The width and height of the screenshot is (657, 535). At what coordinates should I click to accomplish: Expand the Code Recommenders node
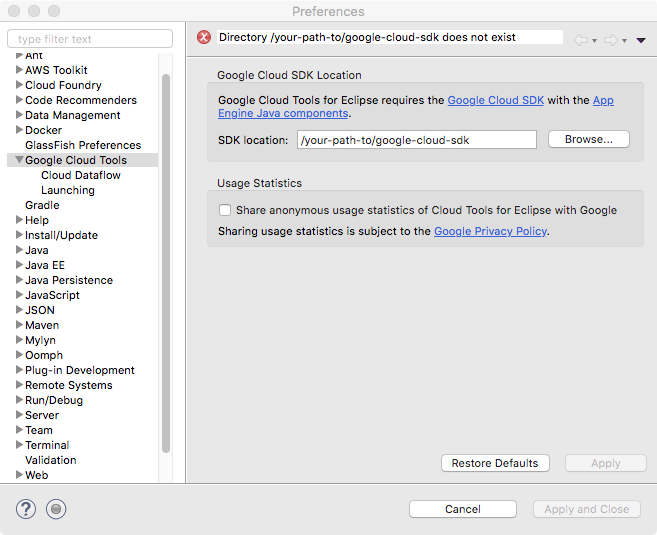click(x=19, y=100)
